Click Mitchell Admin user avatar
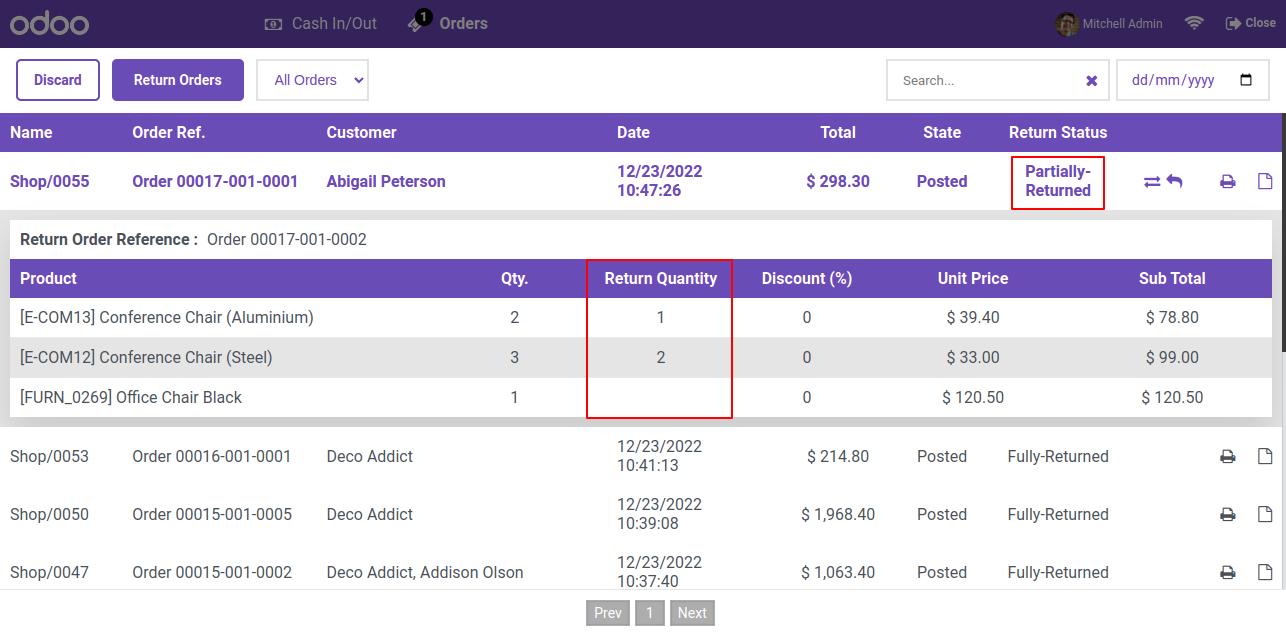This screenshot has width=1286, height=636. click(1067, 23)
